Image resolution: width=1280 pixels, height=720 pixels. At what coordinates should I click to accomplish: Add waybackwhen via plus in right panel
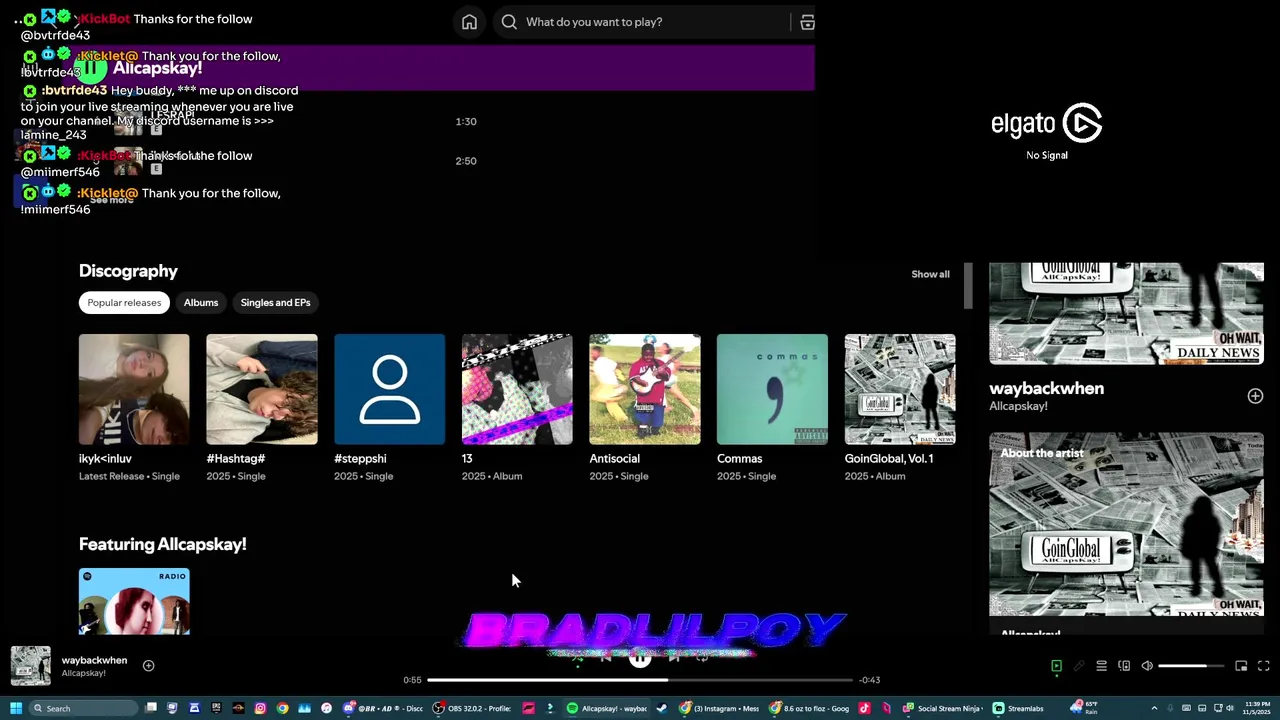click(1255, 396)
